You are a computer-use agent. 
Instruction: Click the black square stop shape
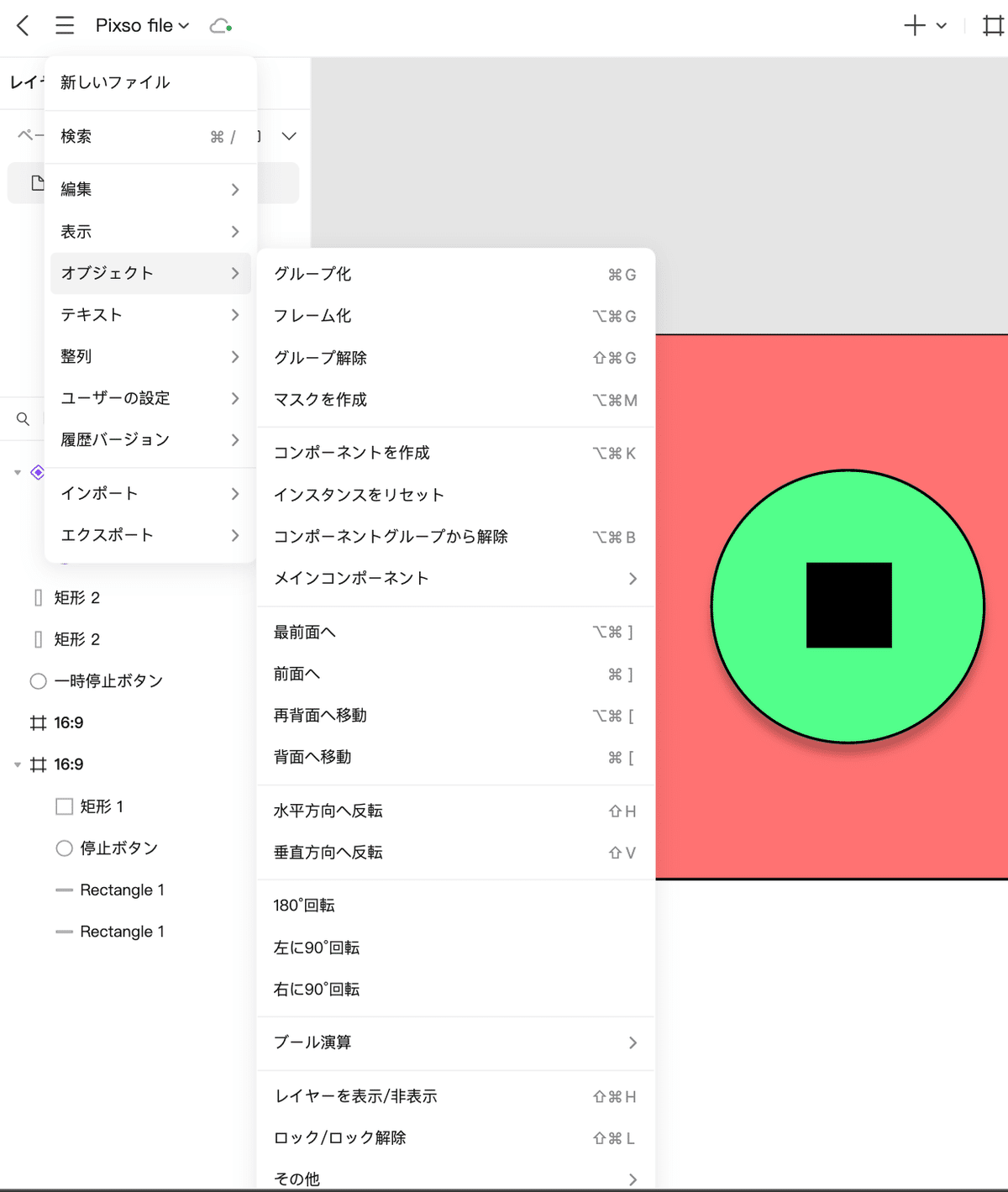(849, 605)
